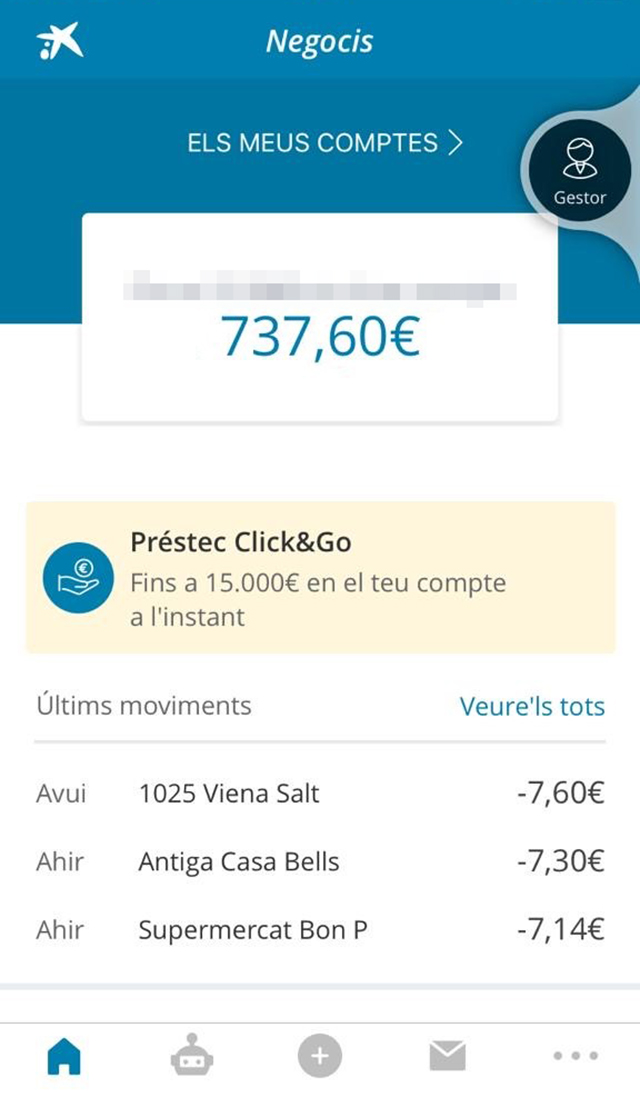The height and width of the screenshot is (1106, 640).
Task: Tap the CaixaBank star logo
Action: click(60, 41)
